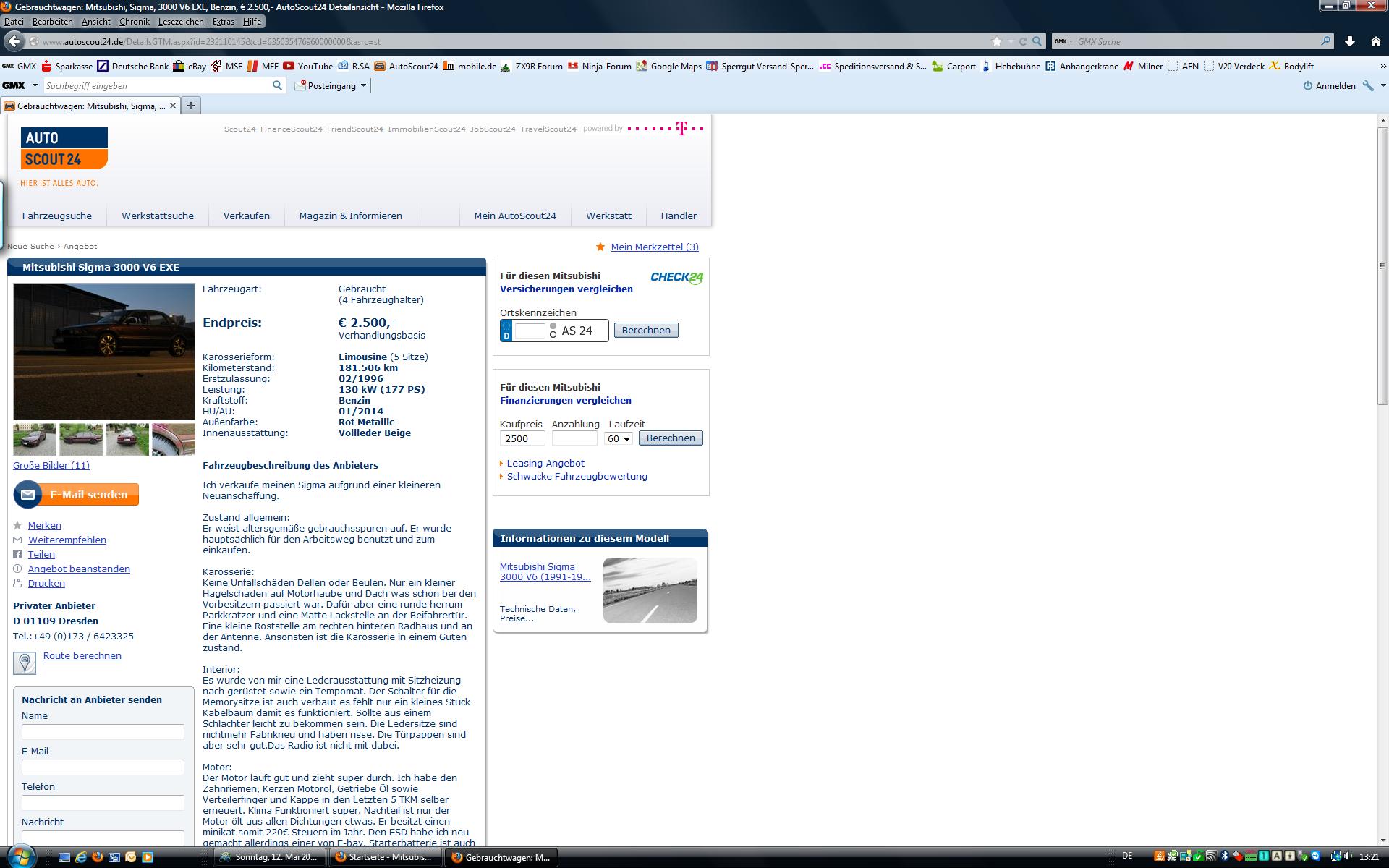
Task: Expand the Posteingang dropdown arrow
Action: click(363, 85)
